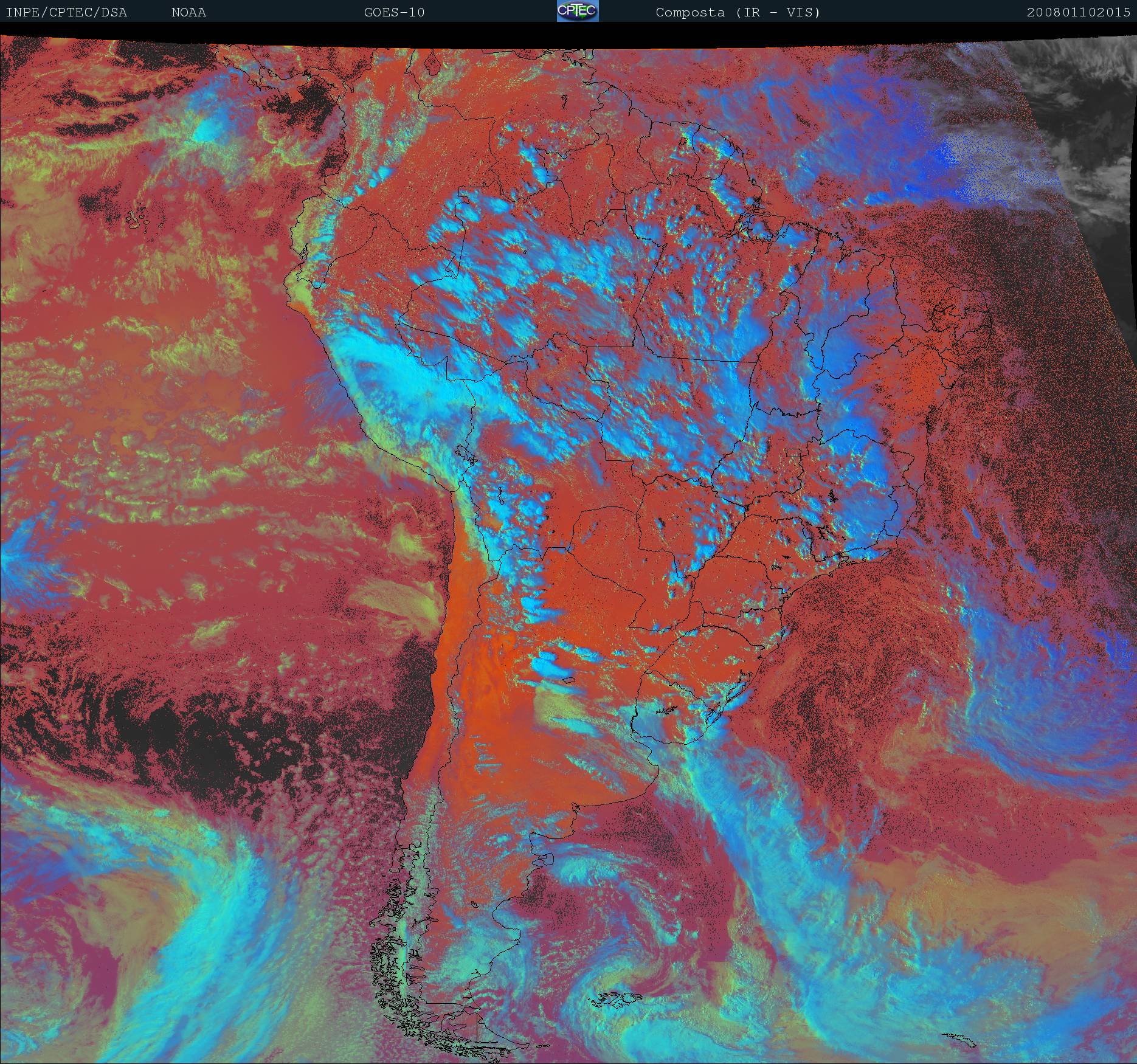Select the GOES-10 satellite label

pyautogui.click(x=395, y=12)
